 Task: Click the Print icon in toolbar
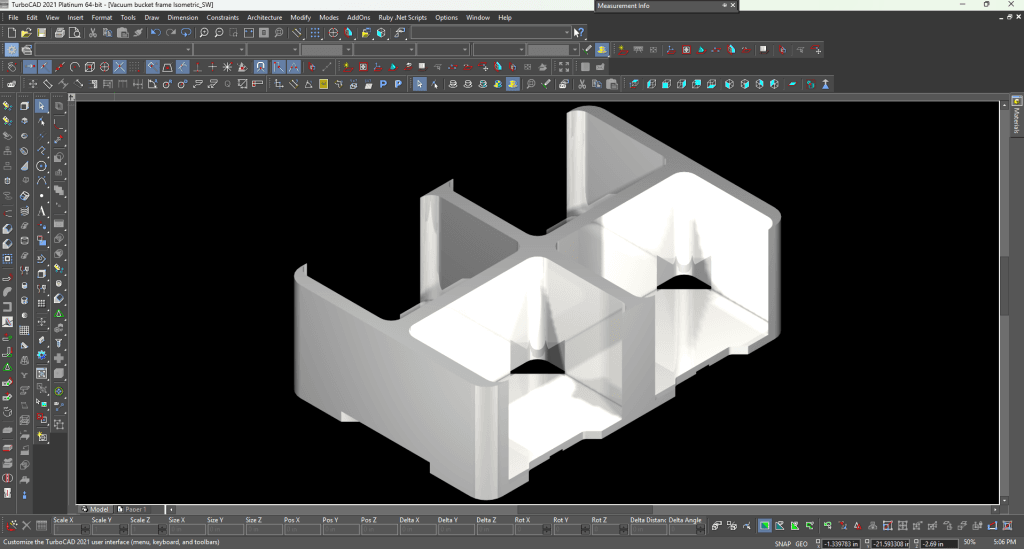[x=59, y=33]
